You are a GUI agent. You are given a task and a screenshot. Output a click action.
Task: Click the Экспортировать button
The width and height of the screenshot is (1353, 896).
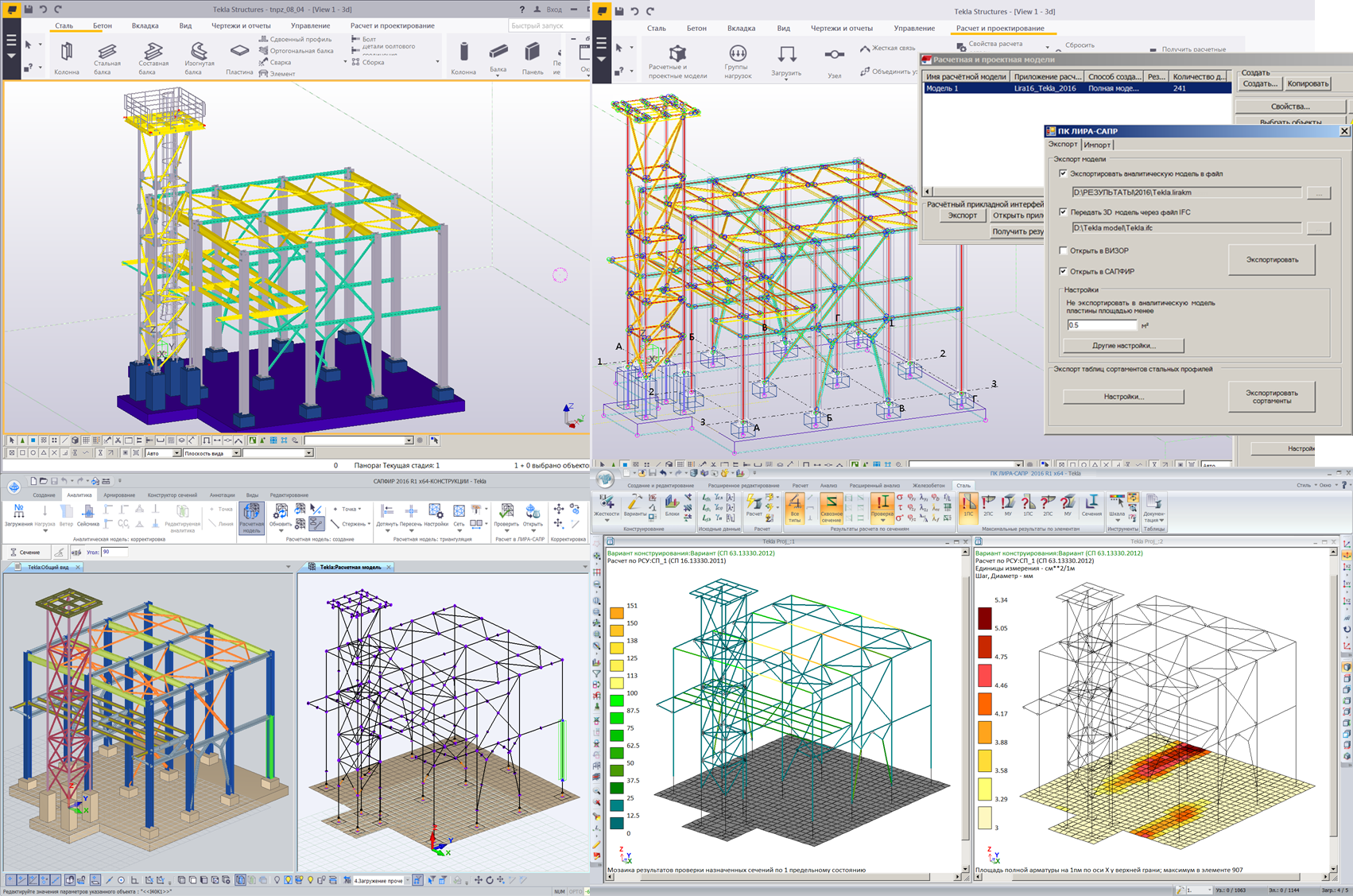(1271, 260)
